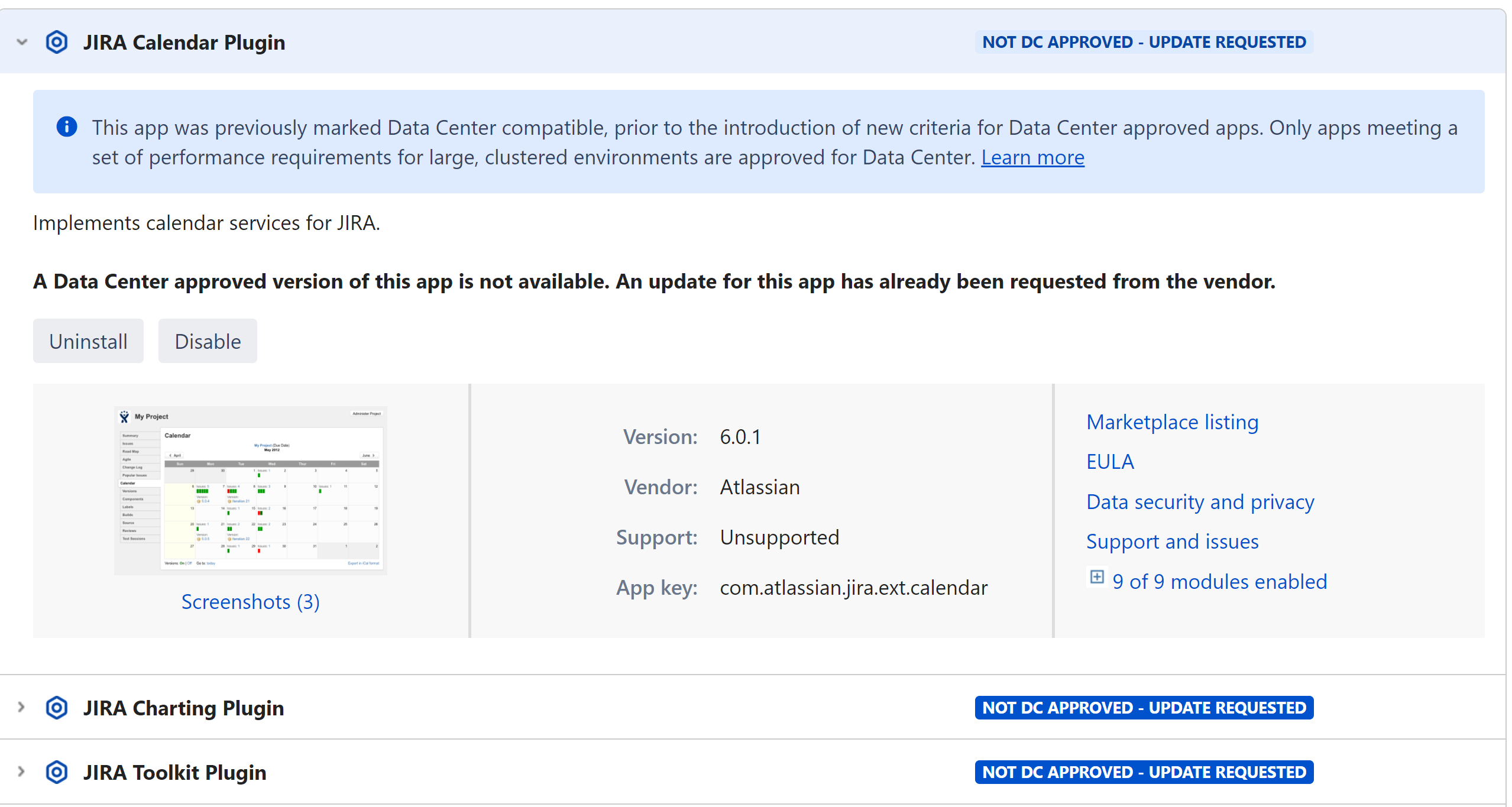Disable the JIRA Calendar Plugin
The image size is (1512, 807).
[x=208, y=341]
